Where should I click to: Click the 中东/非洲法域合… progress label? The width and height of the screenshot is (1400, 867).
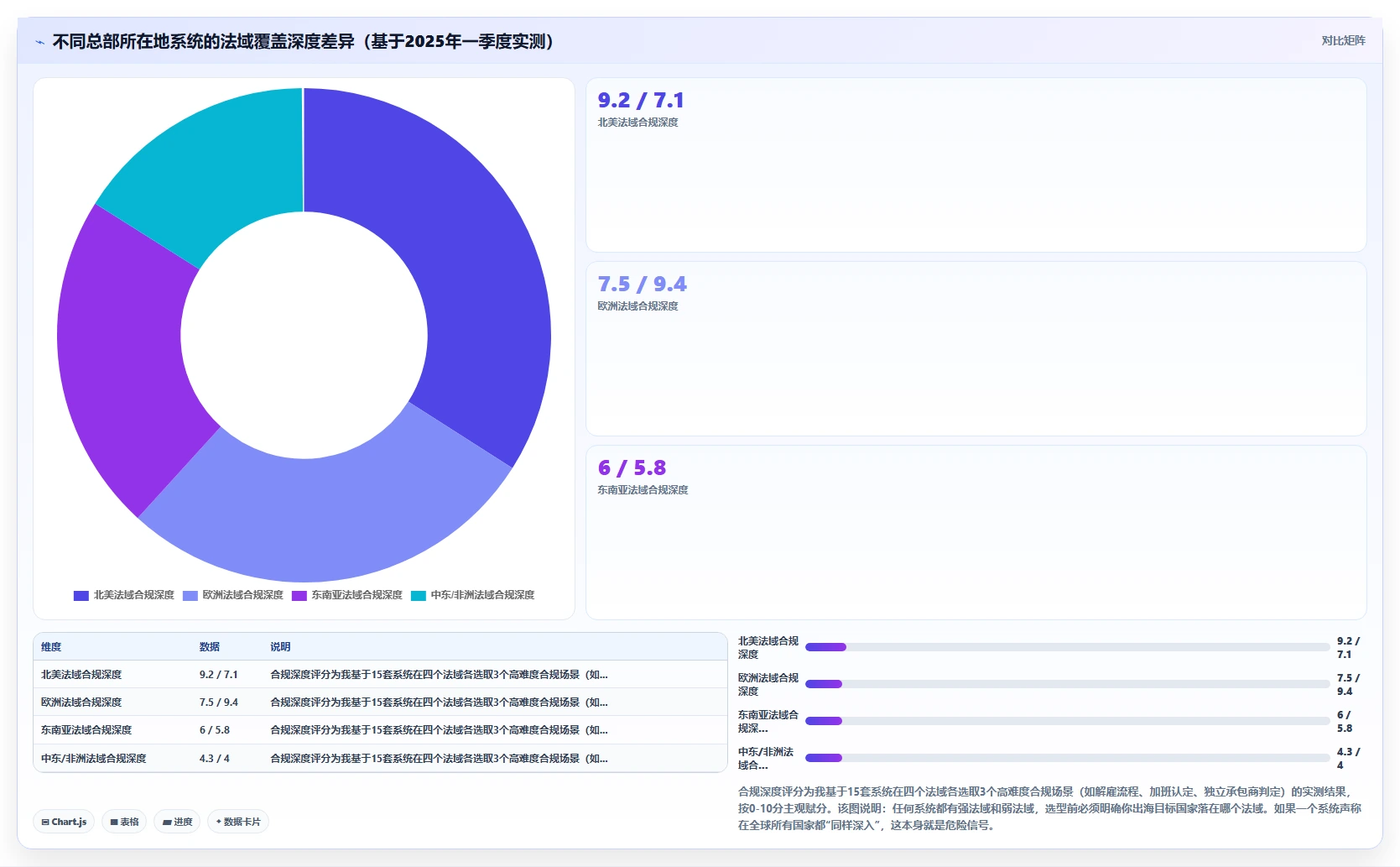766,758
